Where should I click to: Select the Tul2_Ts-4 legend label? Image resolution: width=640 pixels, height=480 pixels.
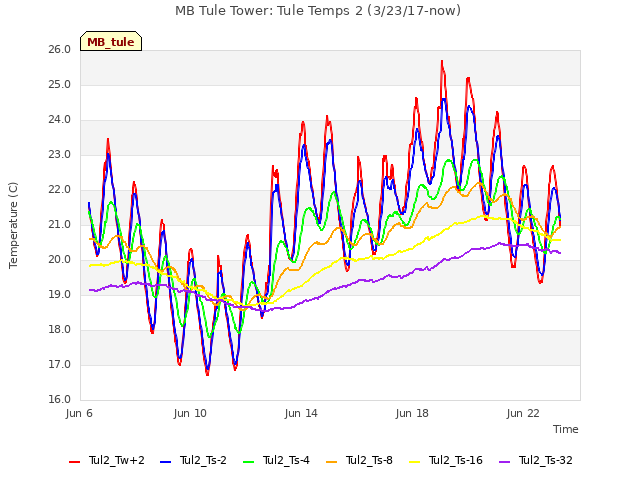click(286, 460)
